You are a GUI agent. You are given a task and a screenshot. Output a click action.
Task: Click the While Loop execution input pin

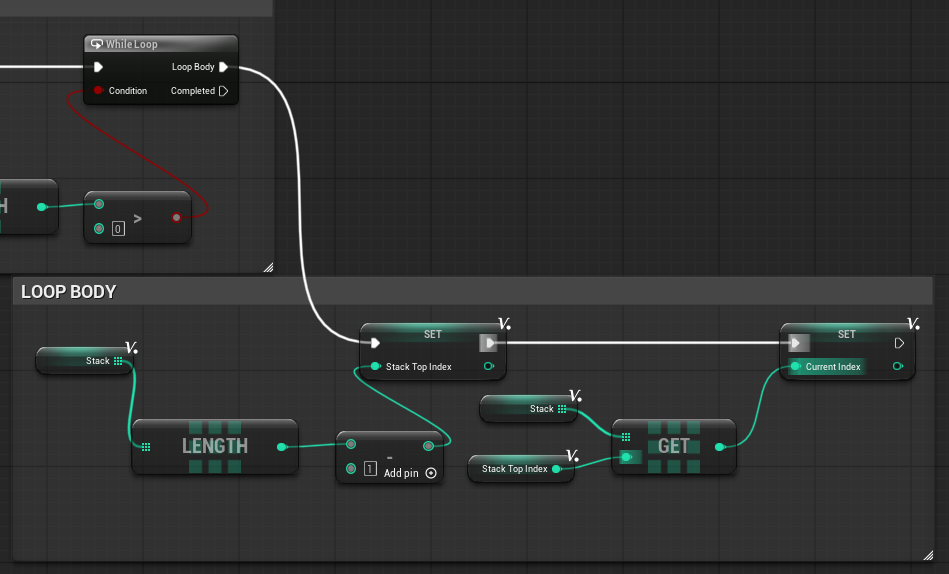(99, 67)
